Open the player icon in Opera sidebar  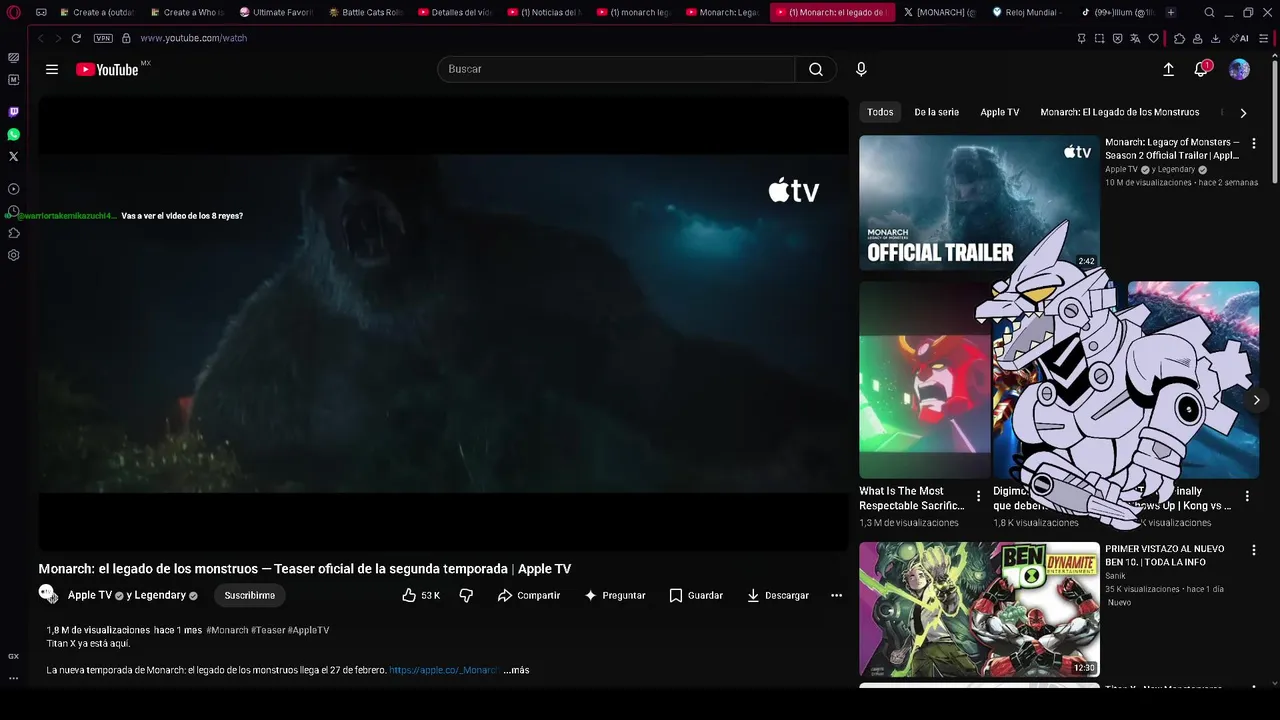pyautogui.click(x=13, y=189)
